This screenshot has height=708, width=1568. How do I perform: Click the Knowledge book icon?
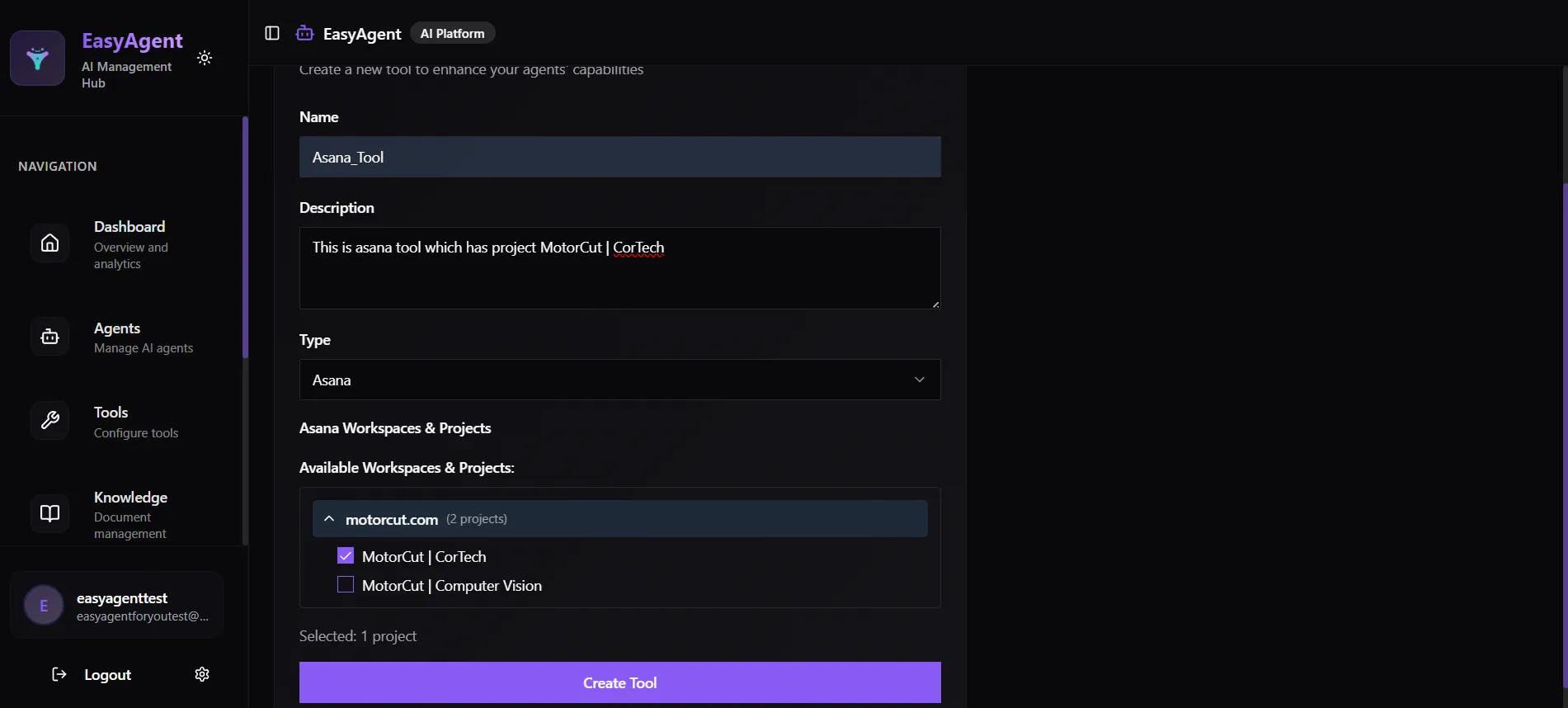pyautogui.click(x=50, y=513)
